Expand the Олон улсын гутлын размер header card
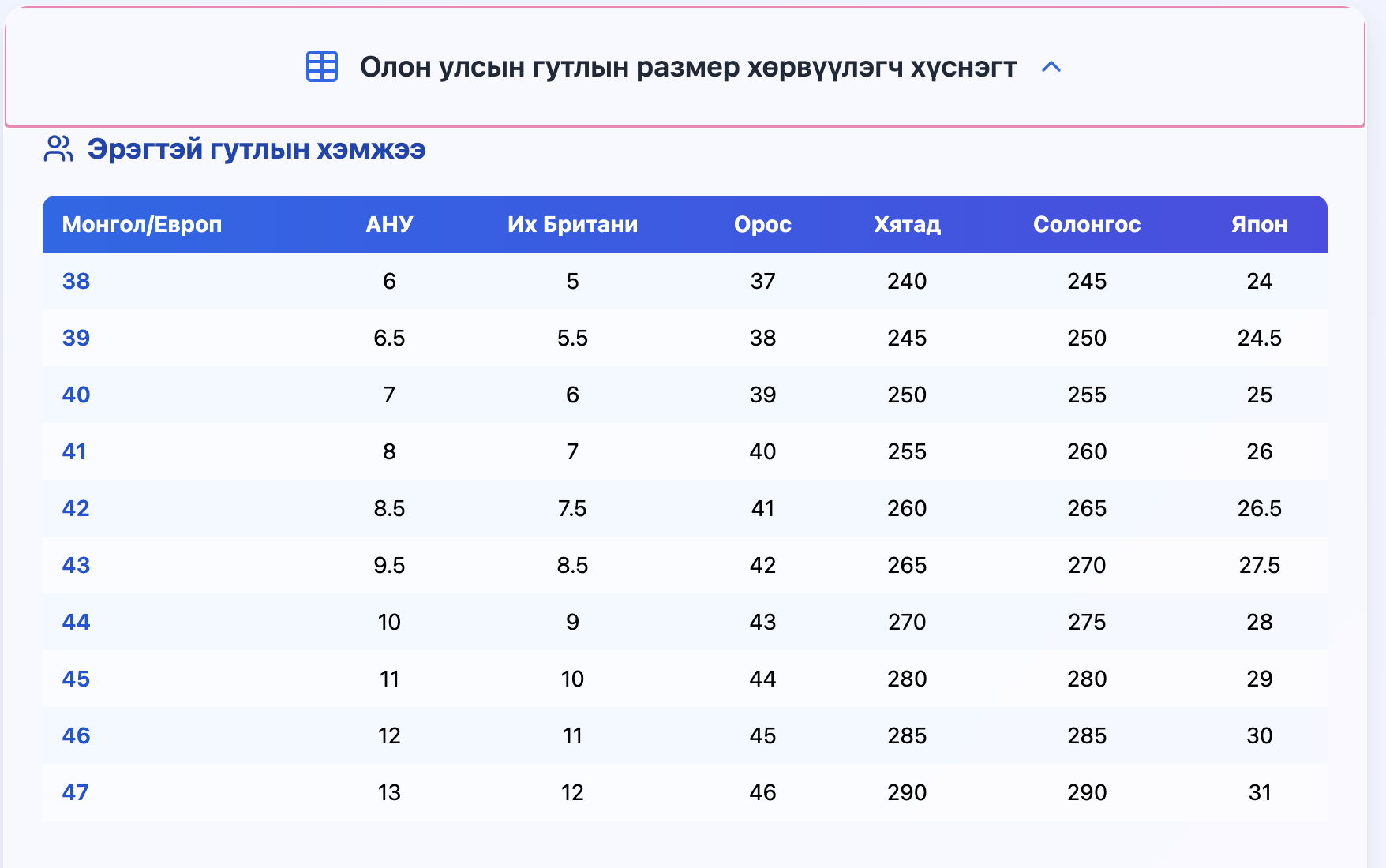The height and width of the screenshot is (868, 1386). (687, 68)
